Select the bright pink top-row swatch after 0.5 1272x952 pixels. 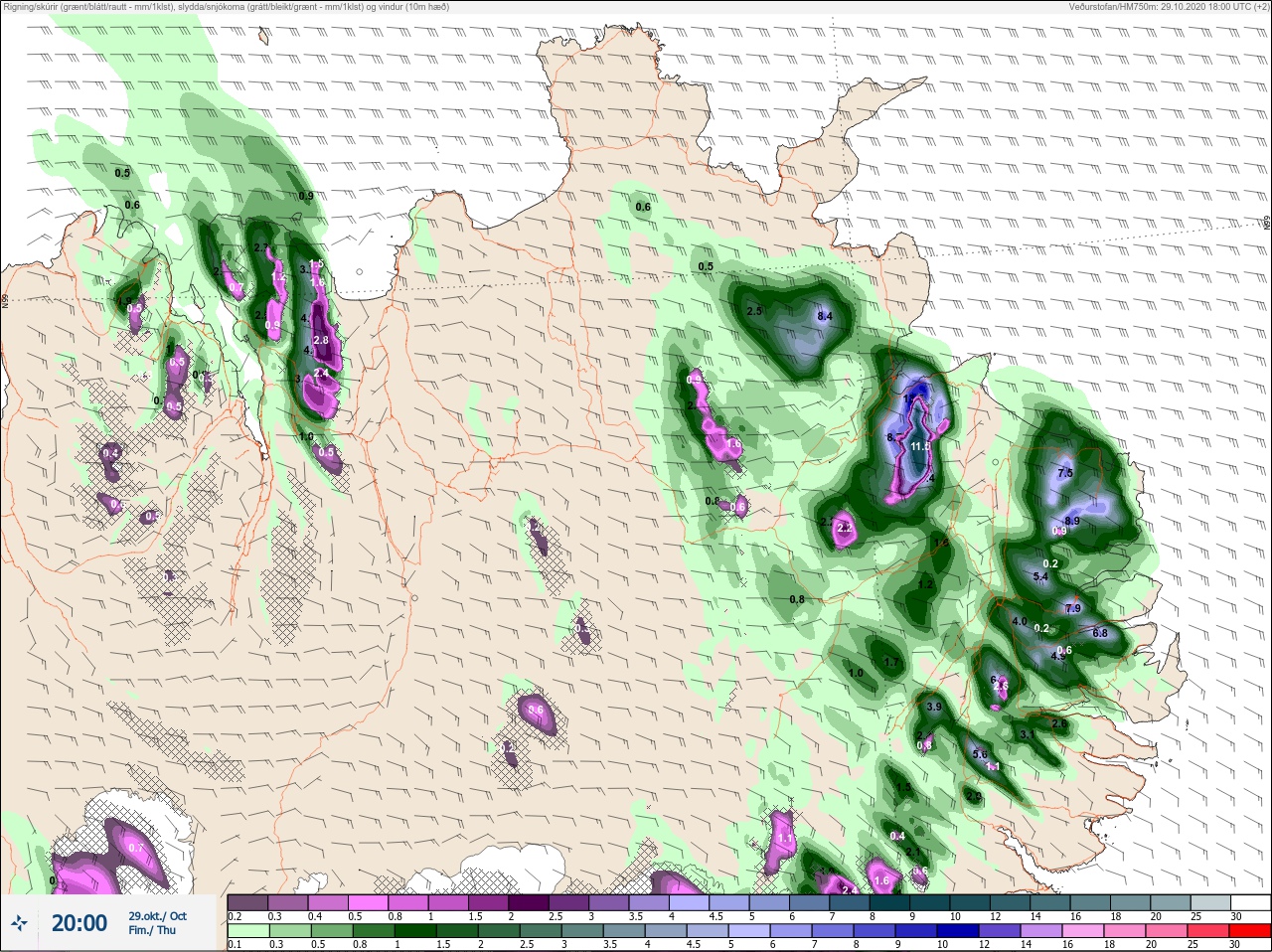(368, 902)
